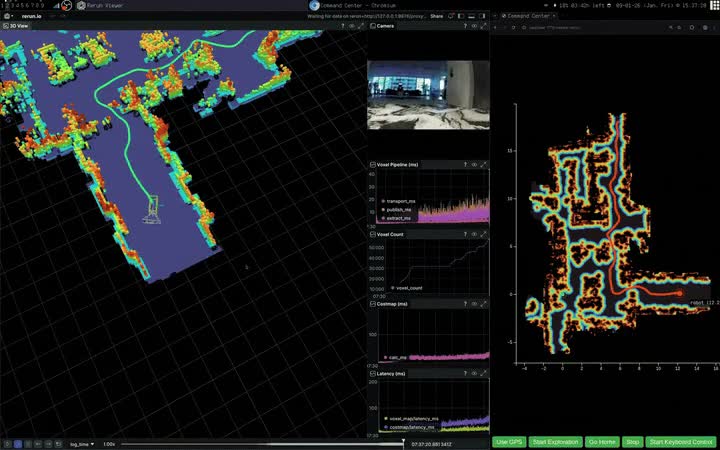Click the timeline playhead marker
Screen dimensions: 720x450
[x=403, y=443]
